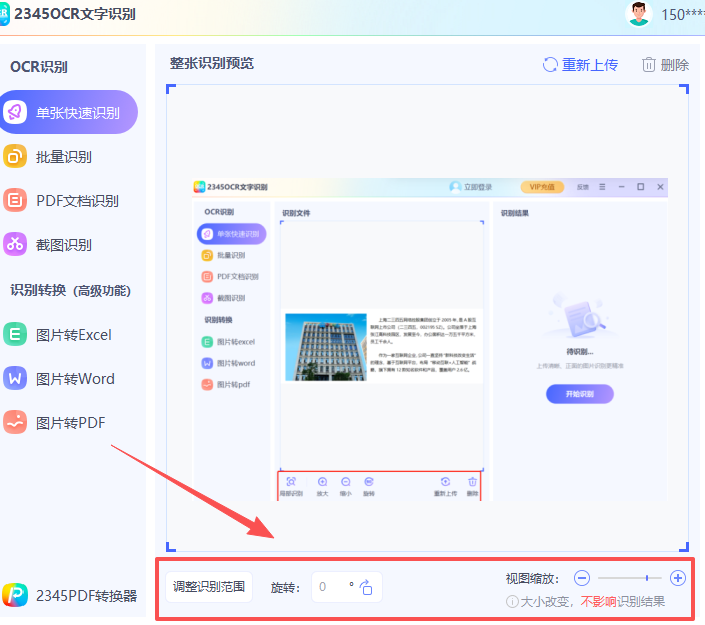Click the 图片转Excel icon
705x625 pixels.
tap(15, 335)
